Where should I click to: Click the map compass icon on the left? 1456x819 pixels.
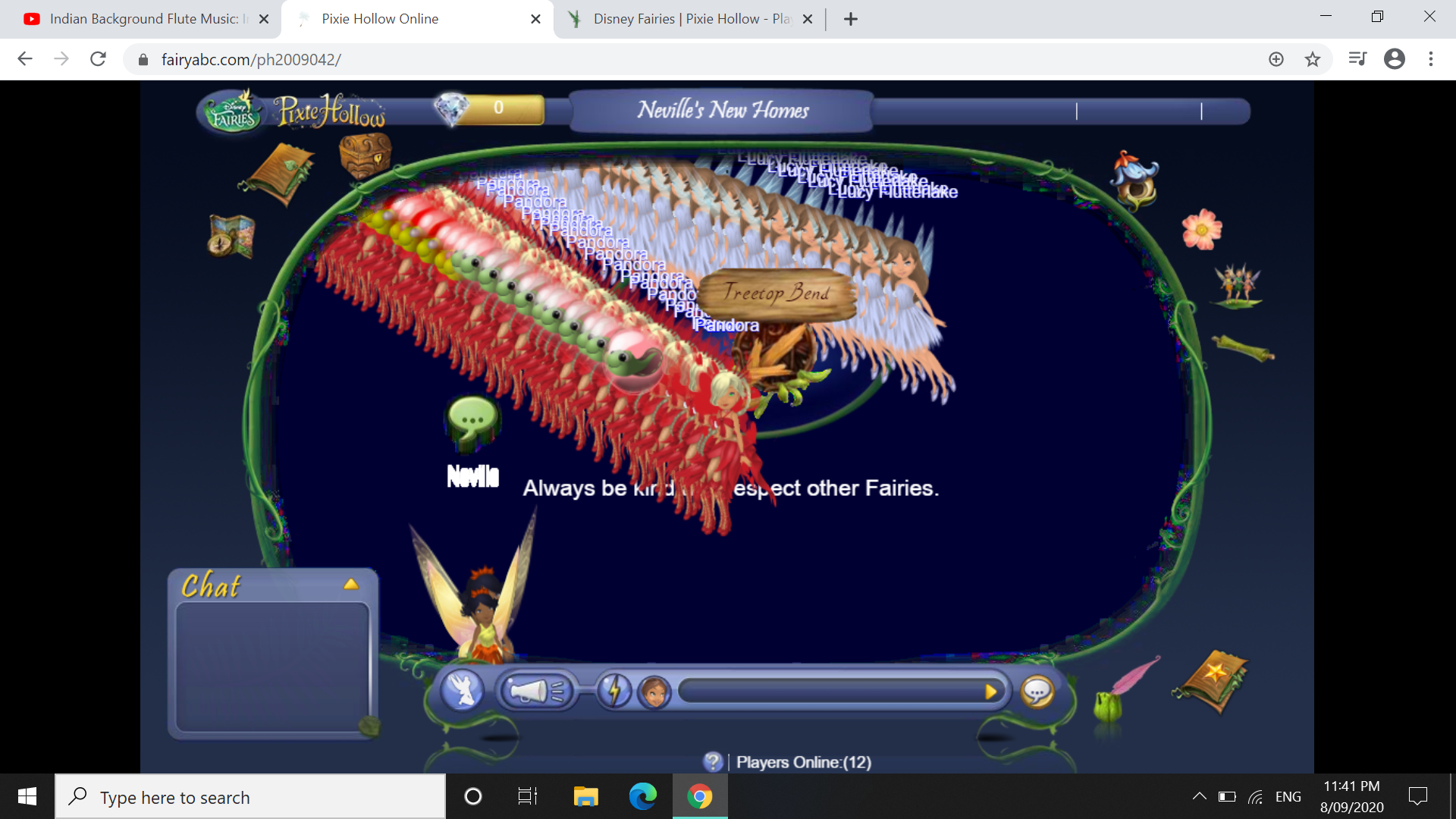coord(230,237)
